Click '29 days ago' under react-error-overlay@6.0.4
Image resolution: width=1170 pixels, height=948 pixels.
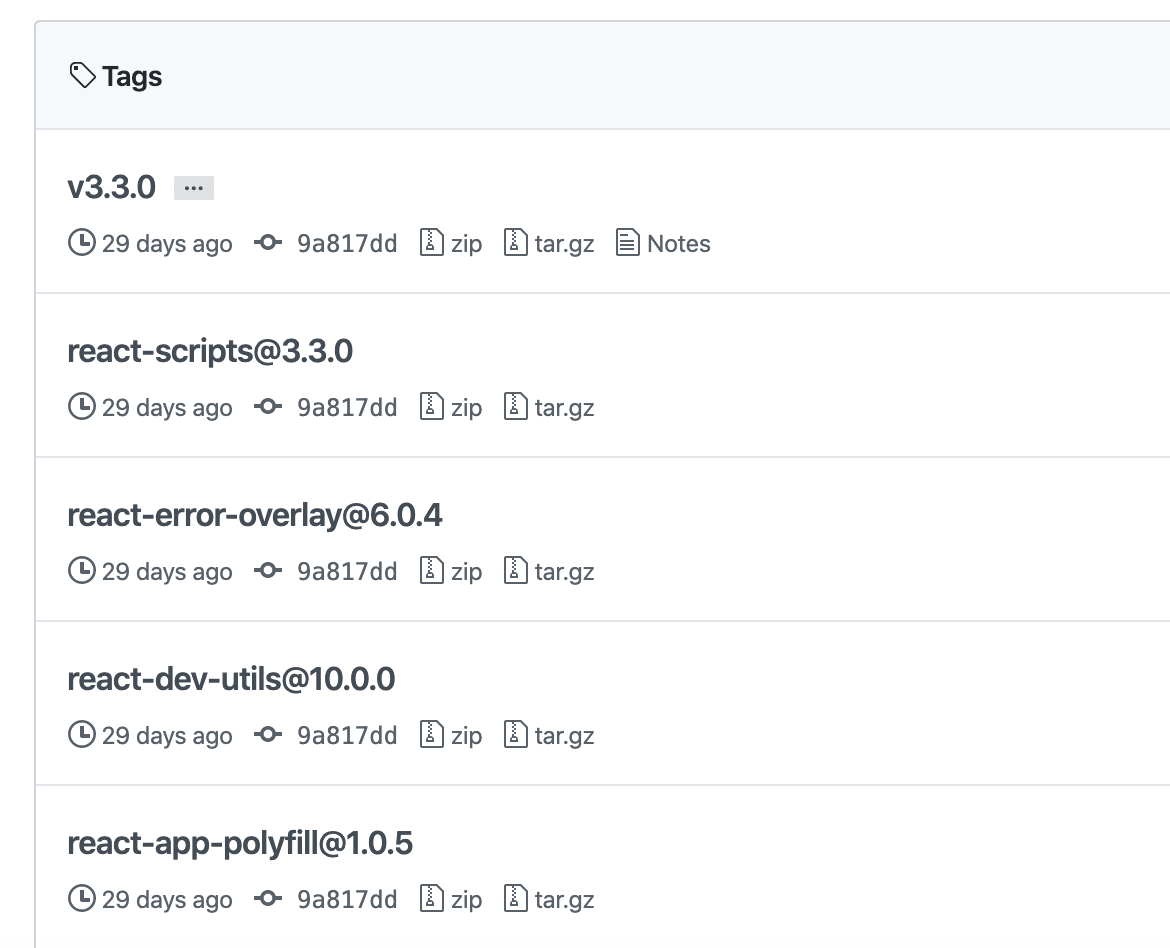(167, 573)
